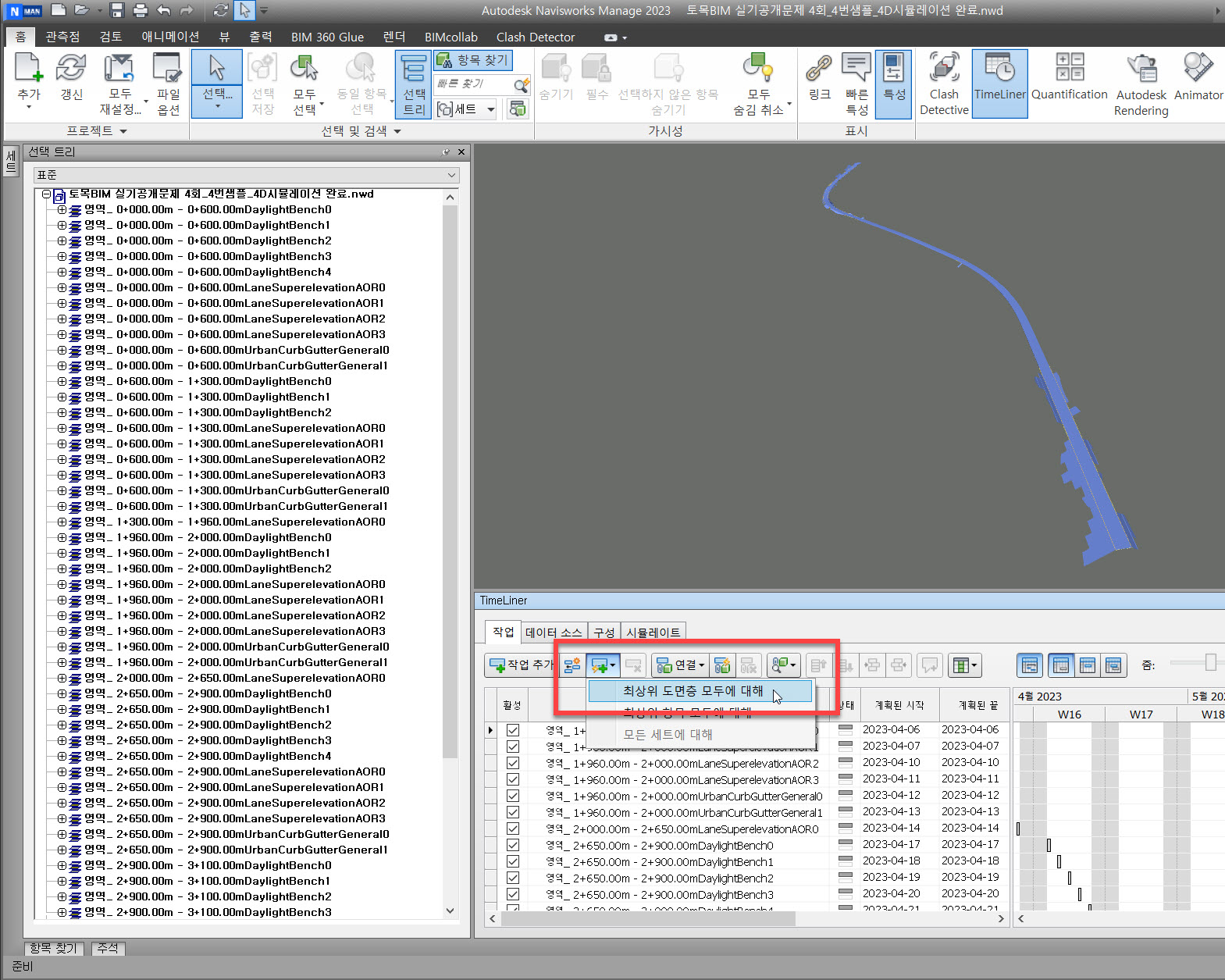The image size is (1225, 980).
Task: Switch to the 시뮬레이트 tab in TimeLiner
Action: (x=653, y=632)
